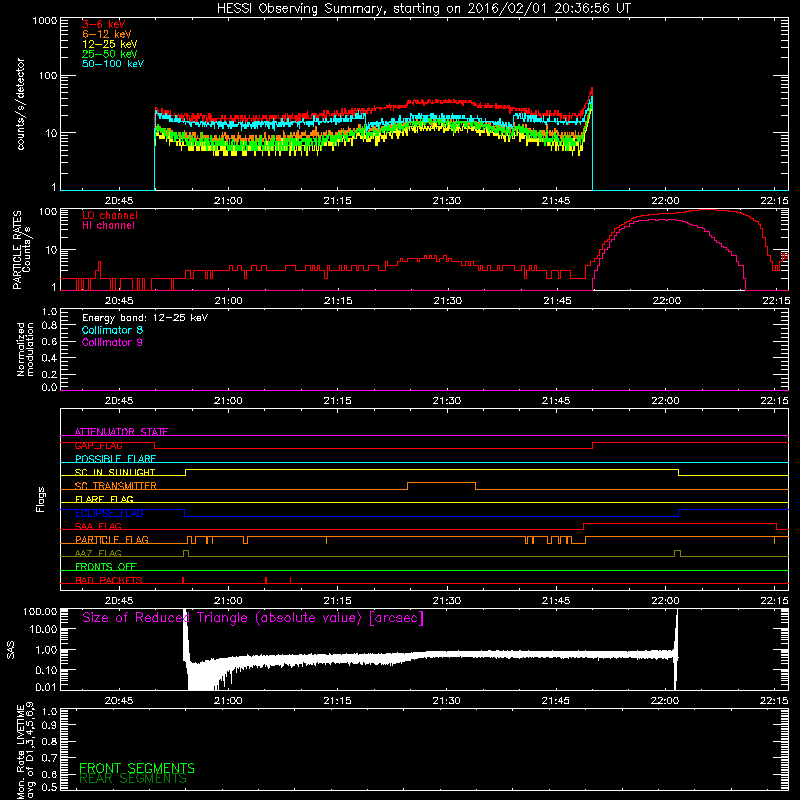Image resolution: width=800 pixels, height=800 pixels.
Task: Click the A4Z_FLAG label
Action: 98,553
